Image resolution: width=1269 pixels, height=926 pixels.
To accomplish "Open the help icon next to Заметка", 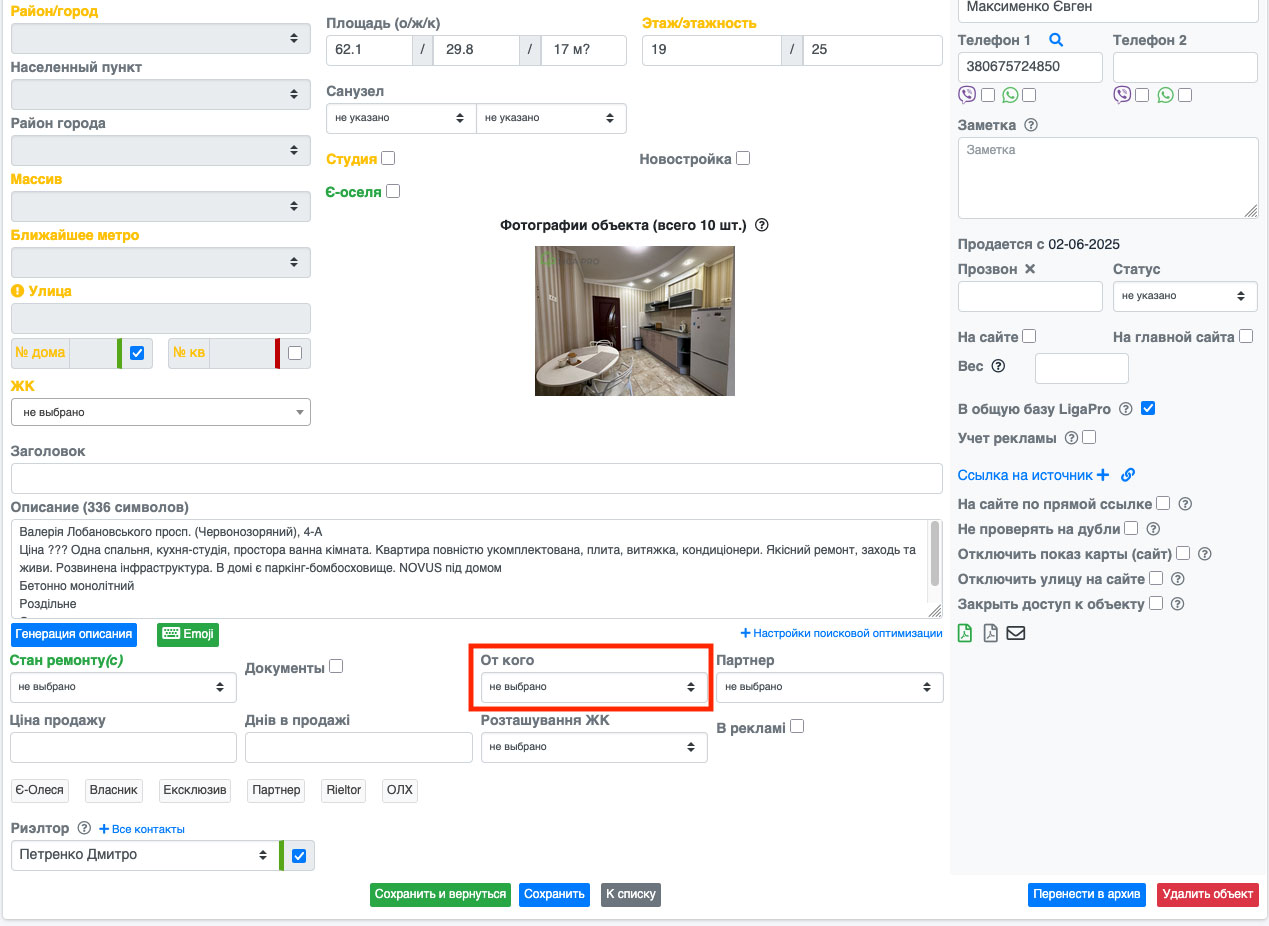I will (1031, 126).
